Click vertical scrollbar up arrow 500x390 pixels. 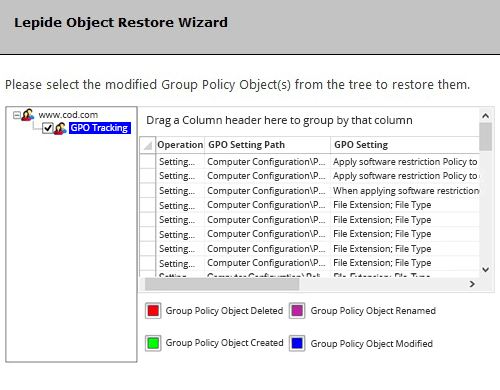tap(486, 116)
